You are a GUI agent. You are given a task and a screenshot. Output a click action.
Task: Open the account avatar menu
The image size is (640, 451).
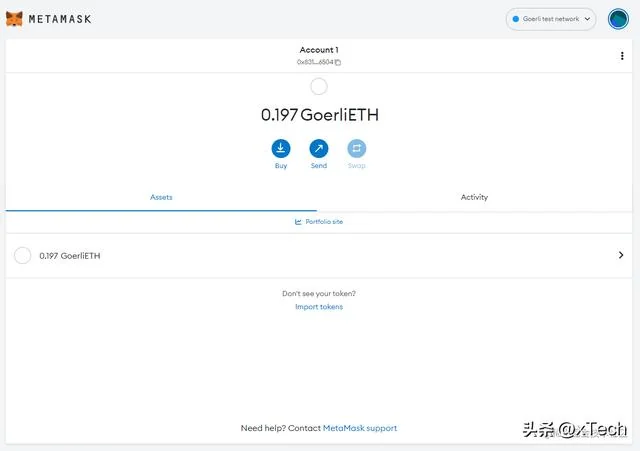pos(618,19)
